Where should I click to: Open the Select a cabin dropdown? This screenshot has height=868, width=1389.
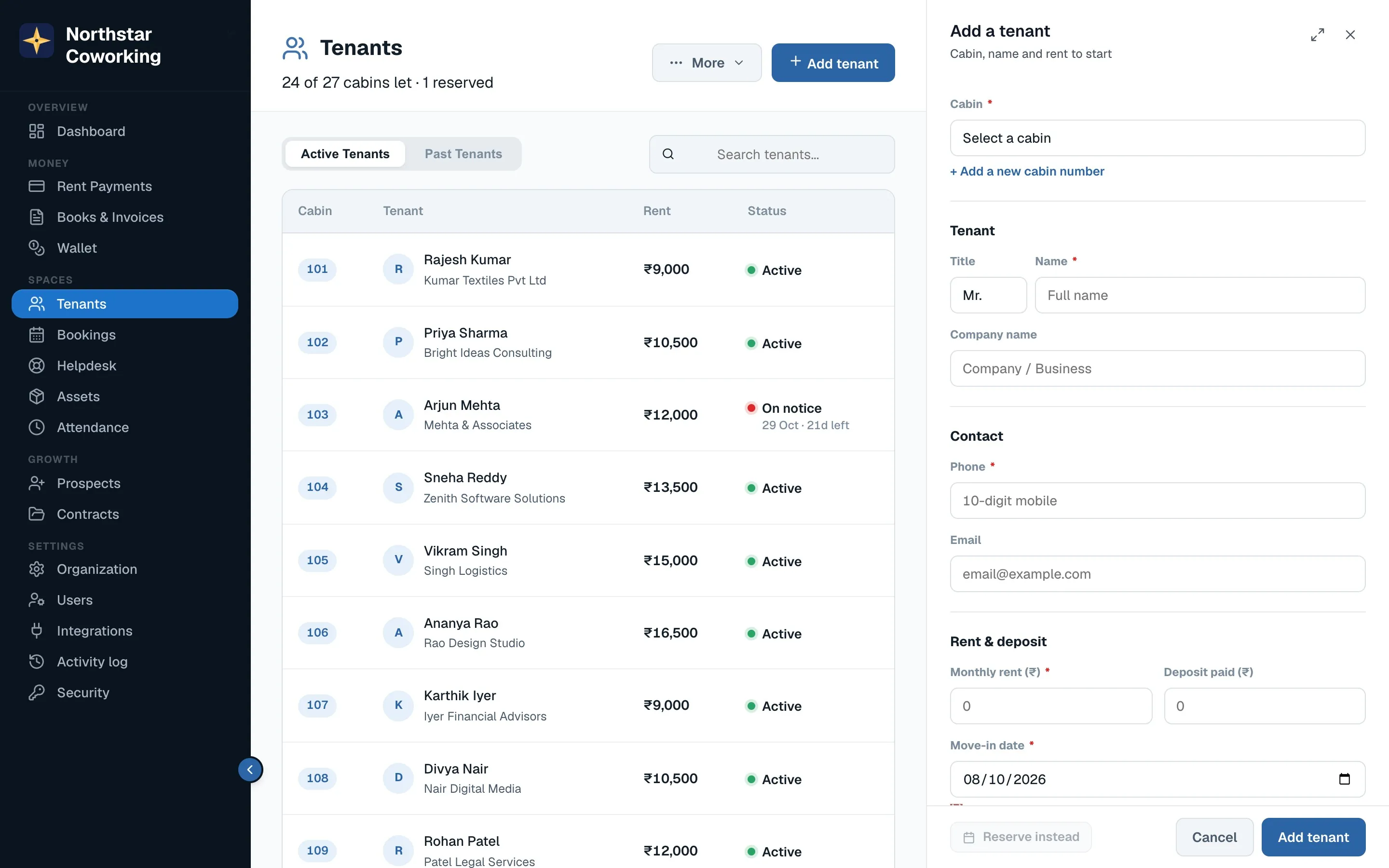click(1157, 138)
